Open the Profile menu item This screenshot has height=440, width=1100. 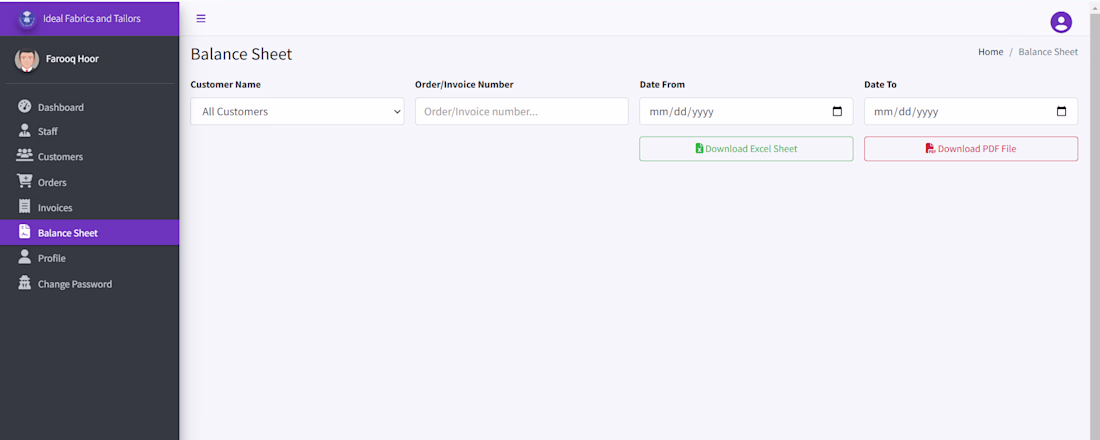pos(51,258)
